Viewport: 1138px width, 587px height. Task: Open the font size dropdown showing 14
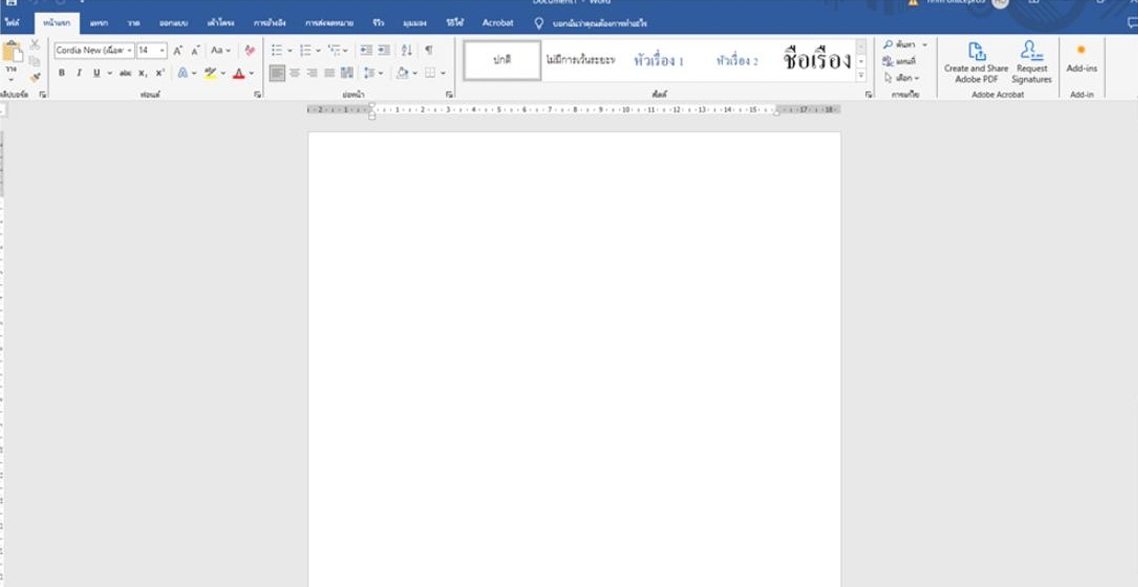(x=162, y=50)
